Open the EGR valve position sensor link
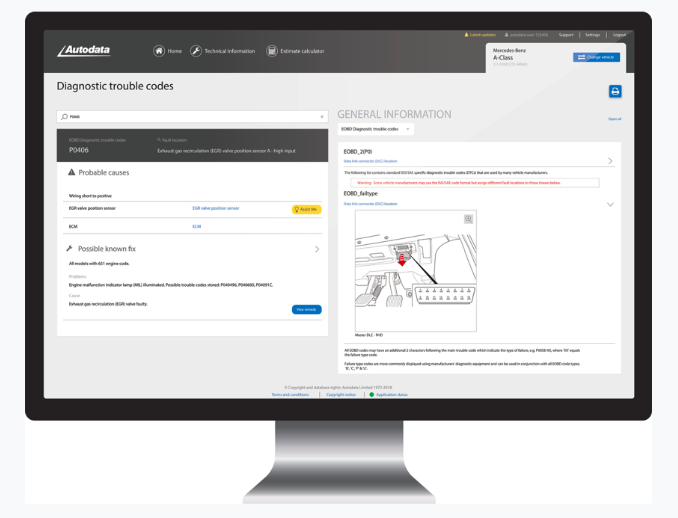This screenshot has width=678, height=518. coord(216,208)
